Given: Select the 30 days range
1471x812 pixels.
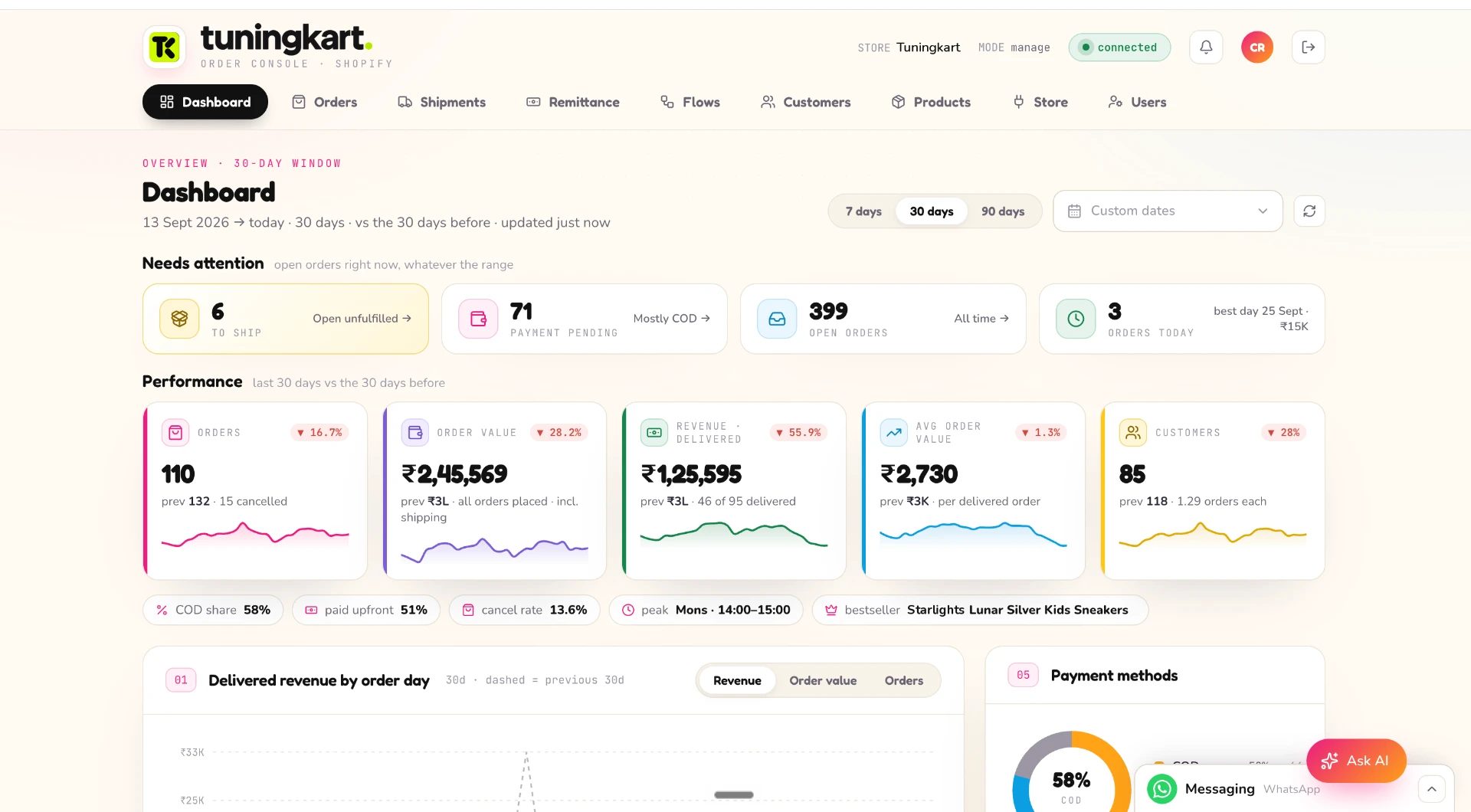Looking at the screenshot, I should [x=932, y=211].
